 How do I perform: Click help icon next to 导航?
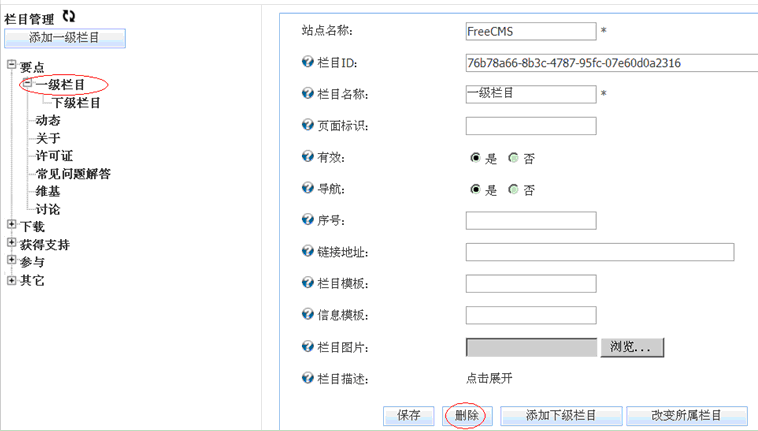click(x=307, y=187)
